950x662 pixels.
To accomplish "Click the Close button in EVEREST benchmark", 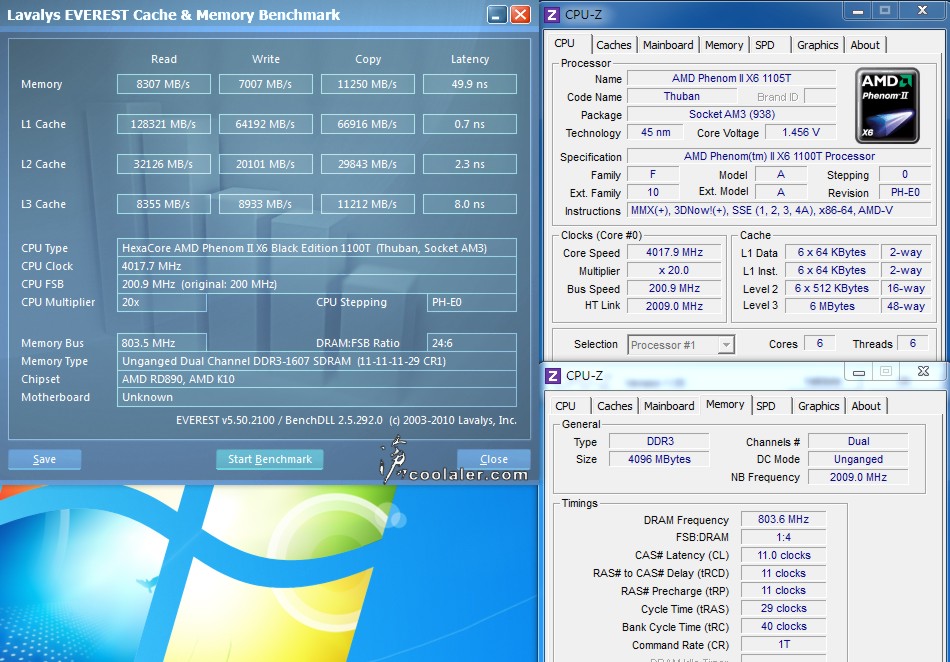I will click(x=494, y=459).
